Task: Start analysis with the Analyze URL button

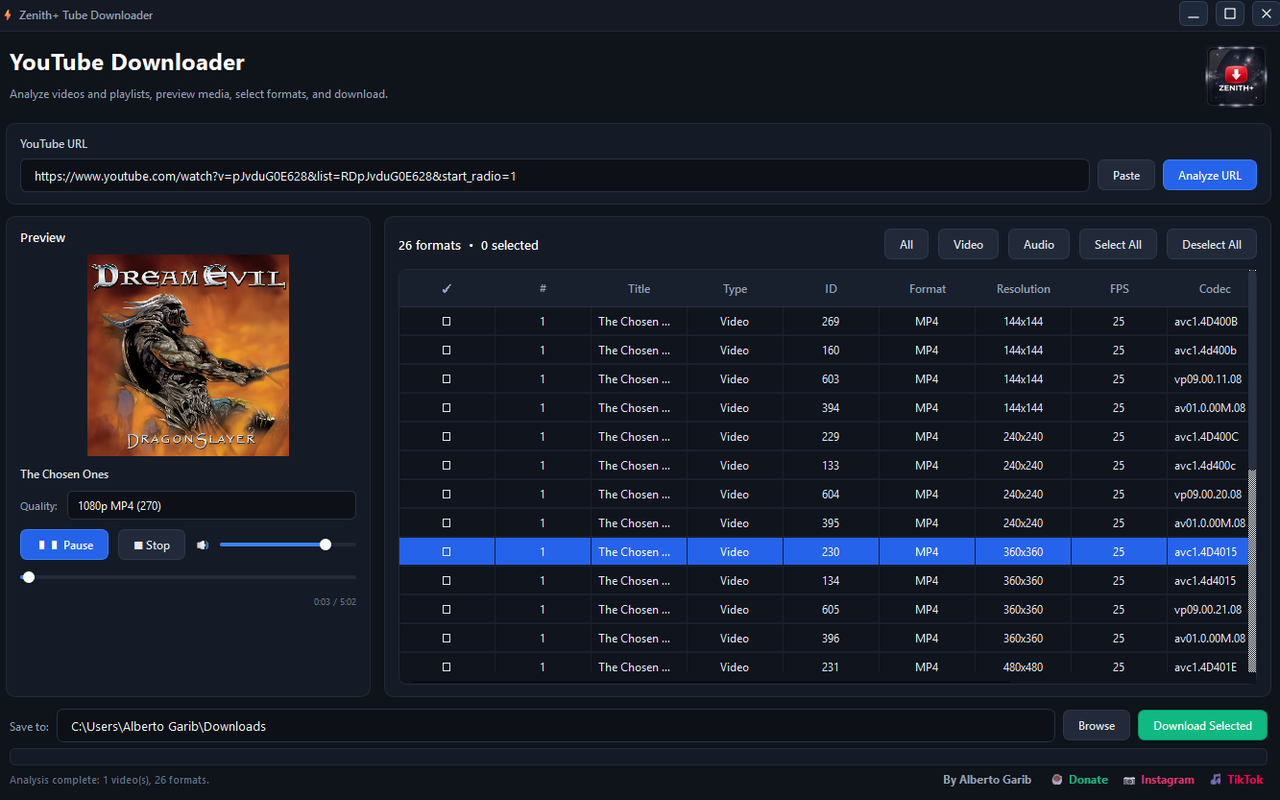Action: (x=1210, y=175)
